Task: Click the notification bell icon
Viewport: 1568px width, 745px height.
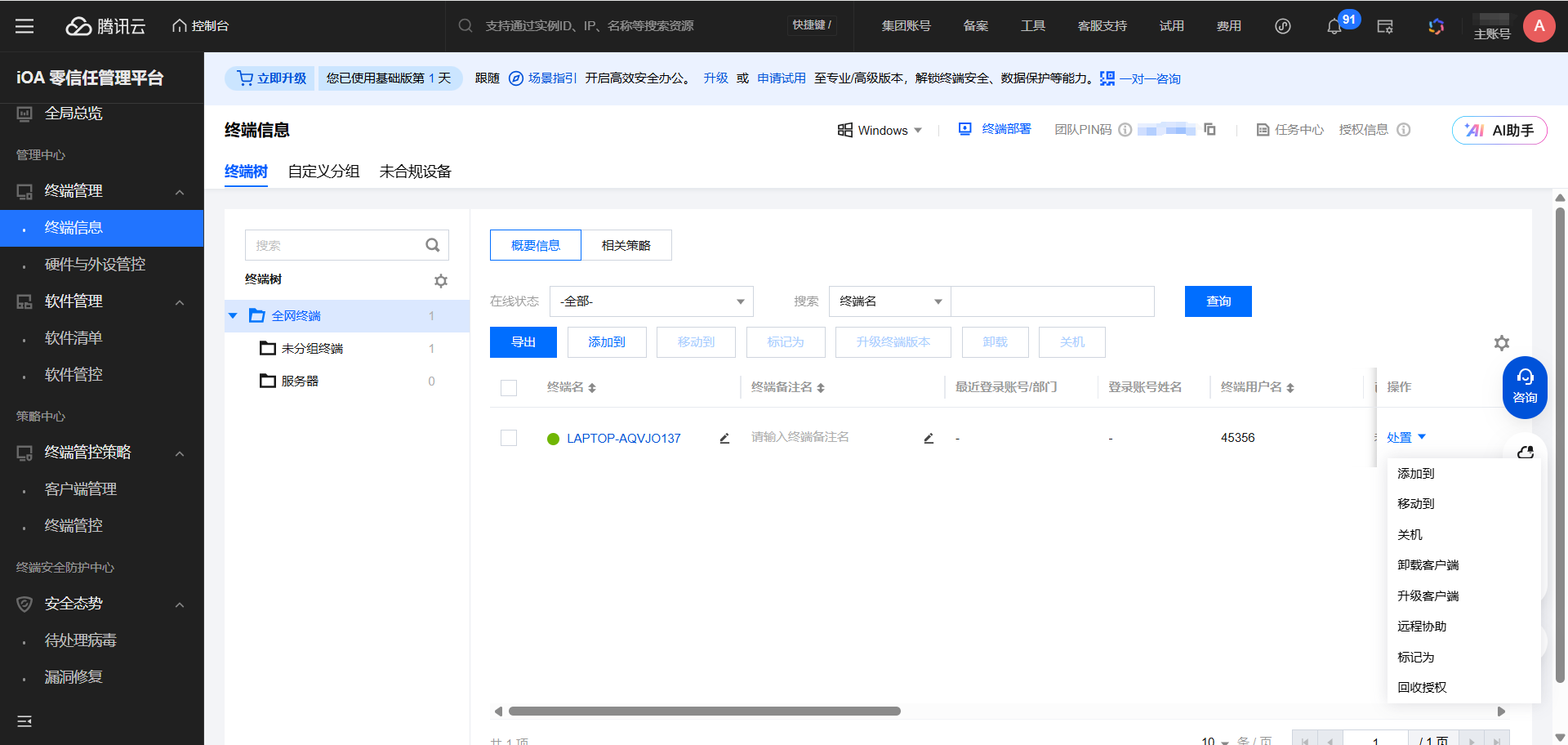Action: [1334, 26]
